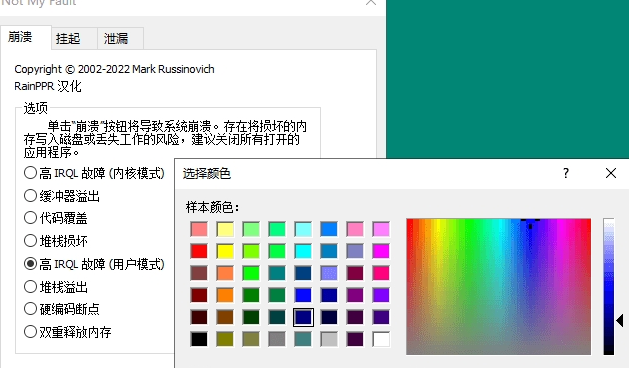
Task: Choose the violet swatch in fourth row
Action: point(381,295)
